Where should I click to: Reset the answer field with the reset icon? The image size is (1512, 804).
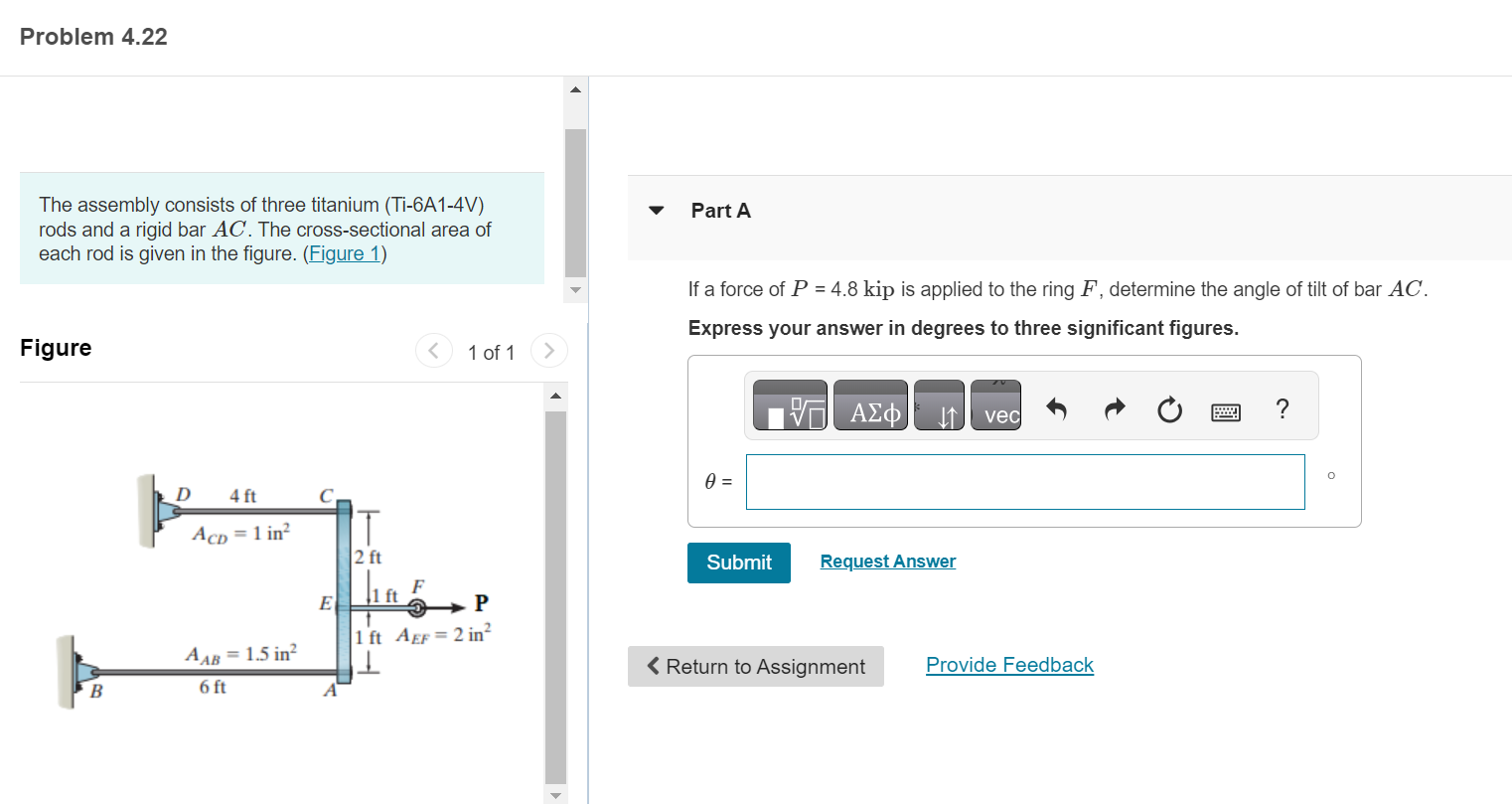coord(1169,405)
